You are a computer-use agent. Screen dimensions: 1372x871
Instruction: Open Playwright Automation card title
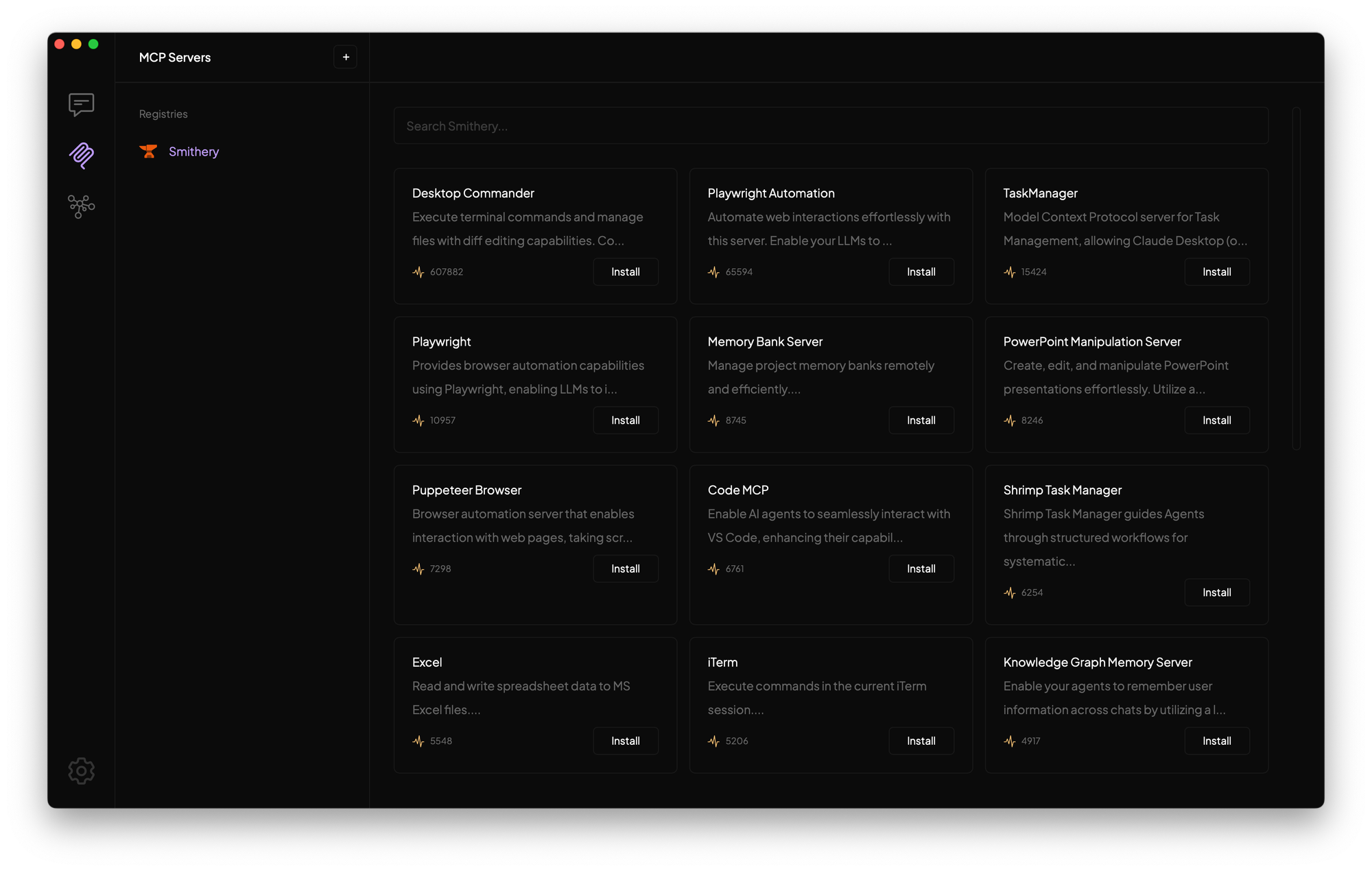click(x=771, y=193)
